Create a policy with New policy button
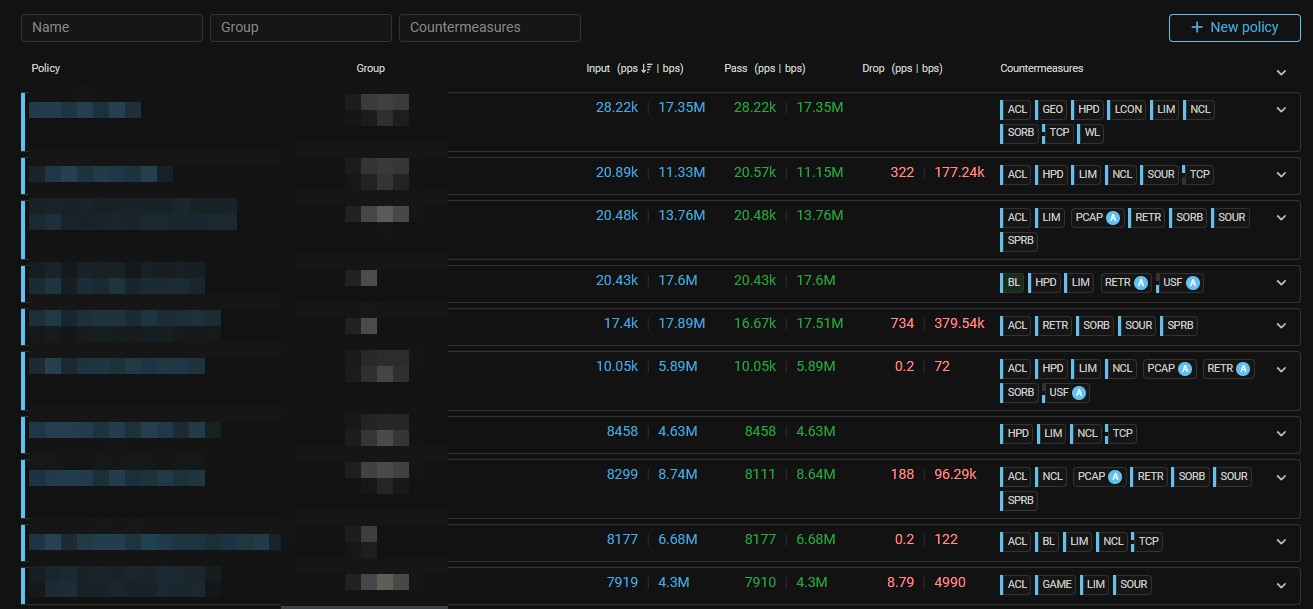Image resolution: width=1313 pixels, height=609 pixels. (x=1234, y=28)
